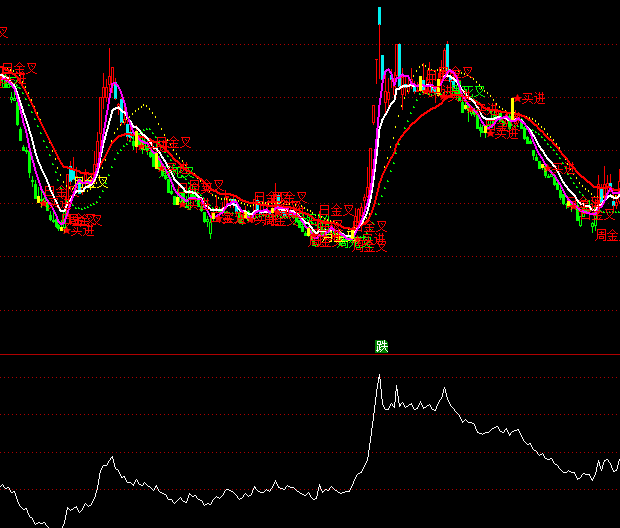This screenshot has height=528, width=620.
Task: Click the tall red wick at the left peak
Action: 109,65
